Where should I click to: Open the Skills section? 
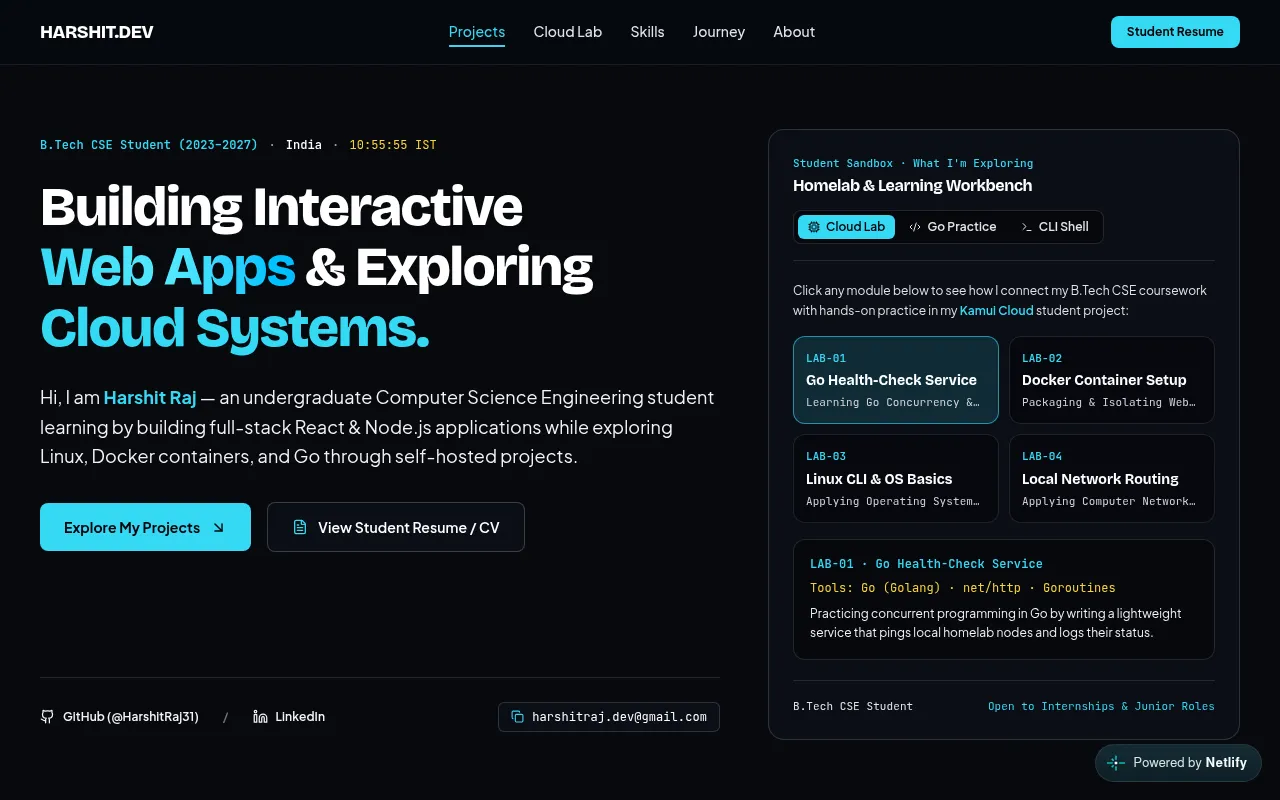[x=647, y=32]
